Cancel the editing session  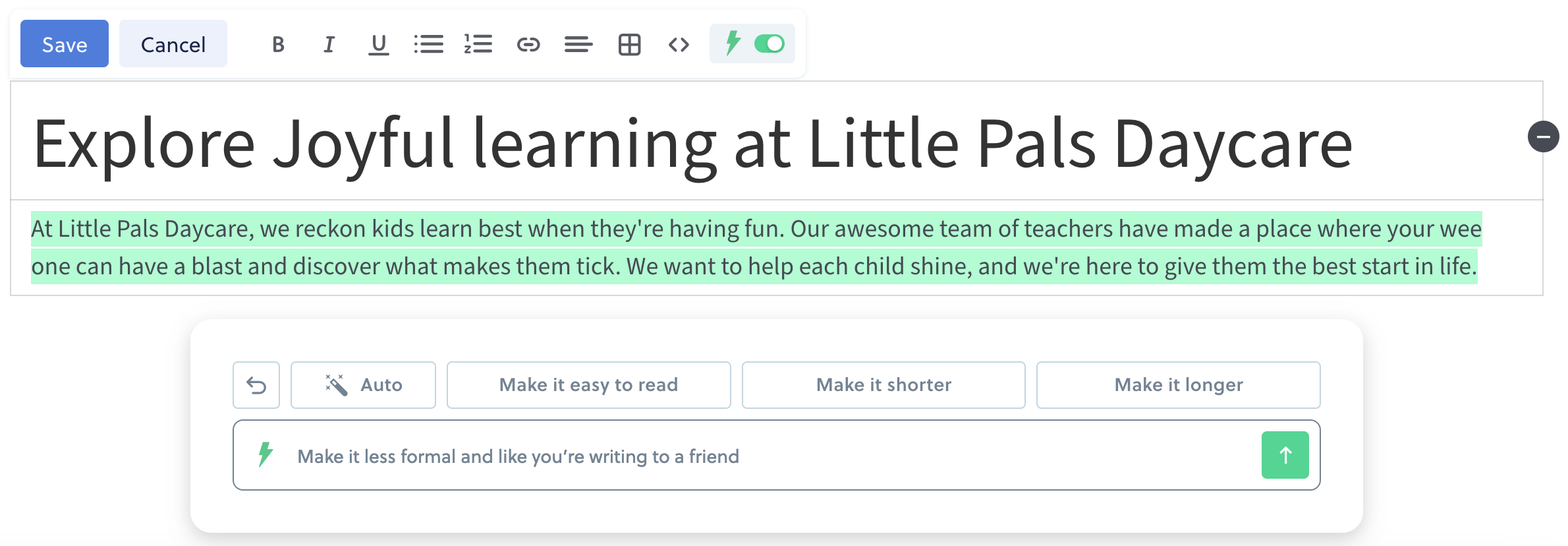tap(173, 44)
